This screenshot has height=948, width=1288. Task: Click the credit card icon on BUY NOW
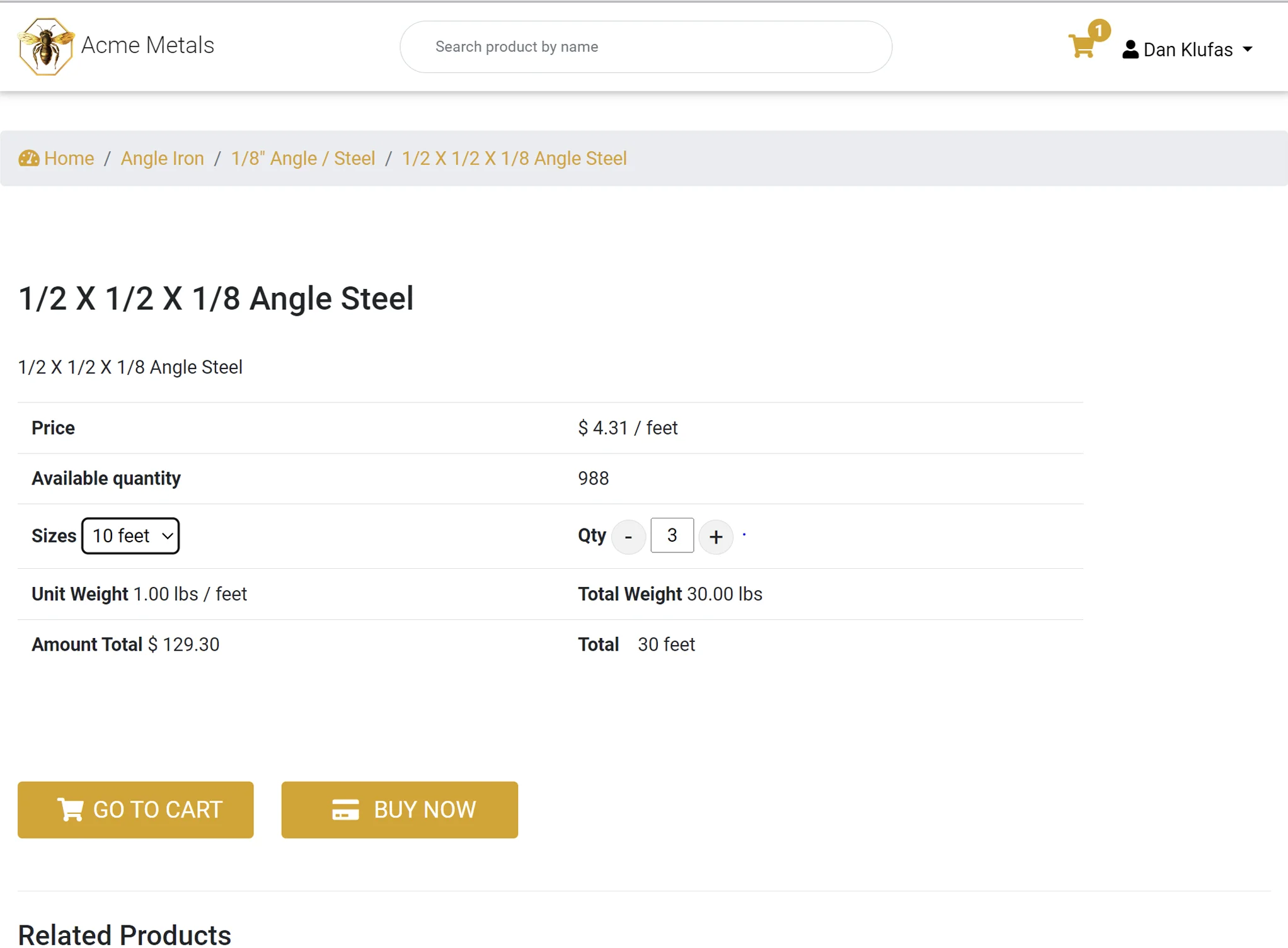pos(345,809)
